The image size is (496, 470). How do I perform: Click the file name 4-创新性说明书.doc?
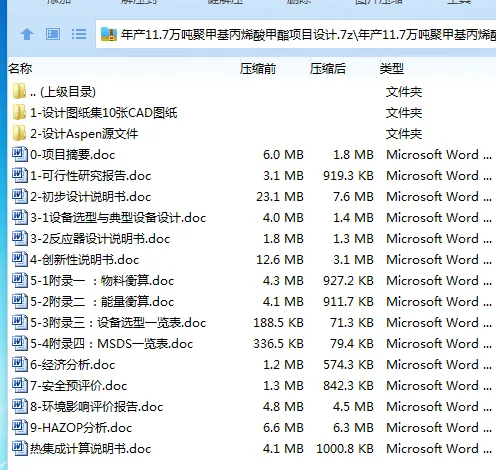pos(85,260)
